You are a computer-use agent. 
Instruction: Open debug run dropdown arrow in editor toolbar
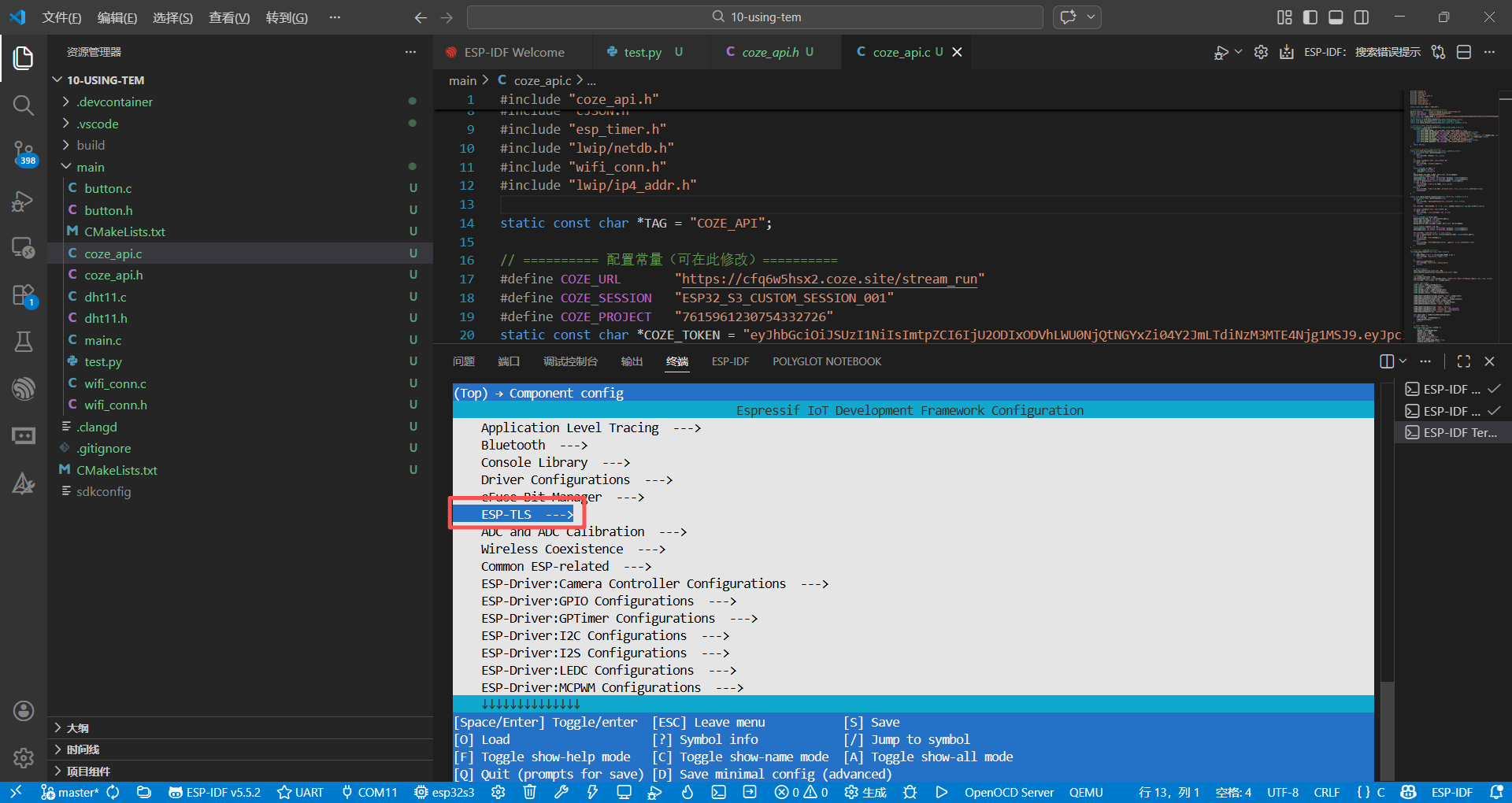[x=1239, y=52]
